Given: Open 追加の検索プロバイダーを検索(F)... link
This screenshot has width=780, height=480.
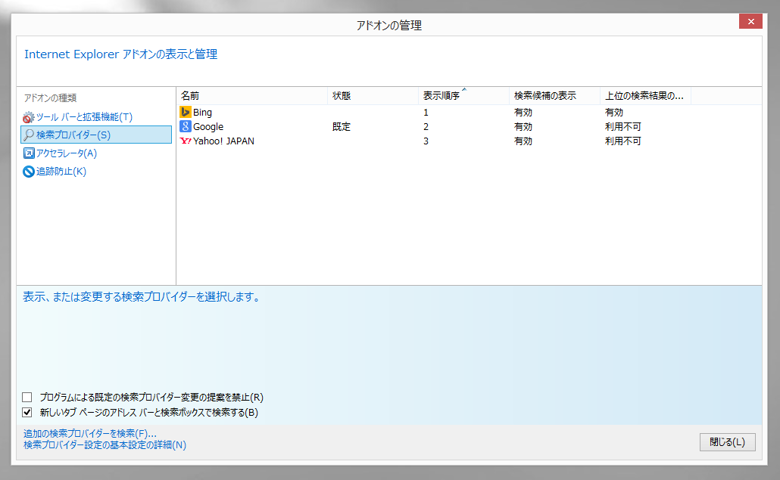Looking at the screenshot, I should pos(90,434).
